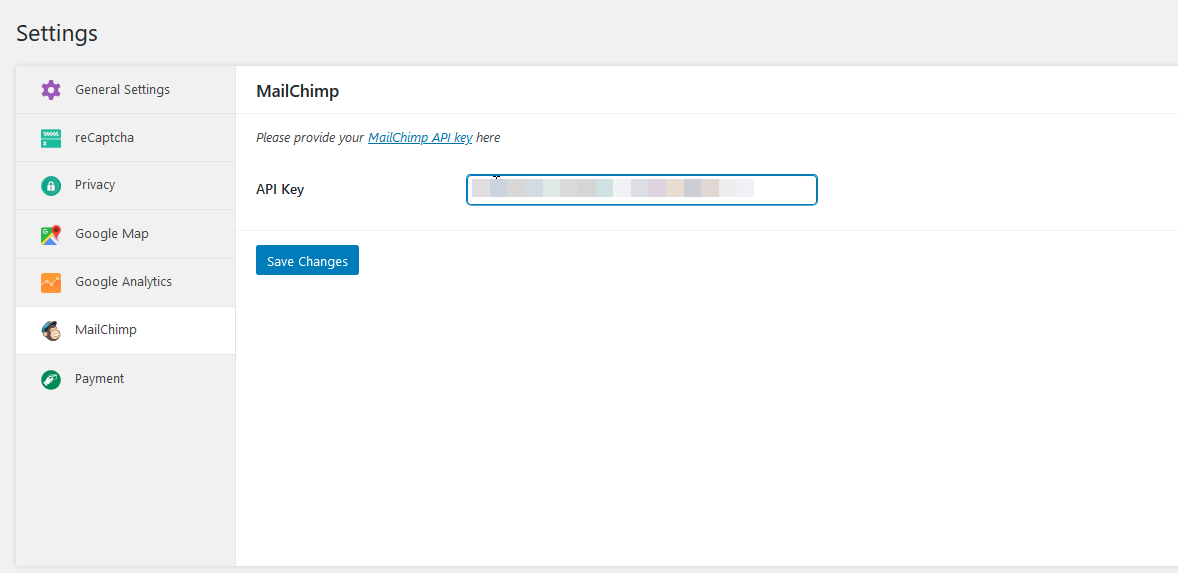This screenshot has width=1178, height=573.
Task: Click the green lock Privacy icon
Action: click(x=51, y=186)
